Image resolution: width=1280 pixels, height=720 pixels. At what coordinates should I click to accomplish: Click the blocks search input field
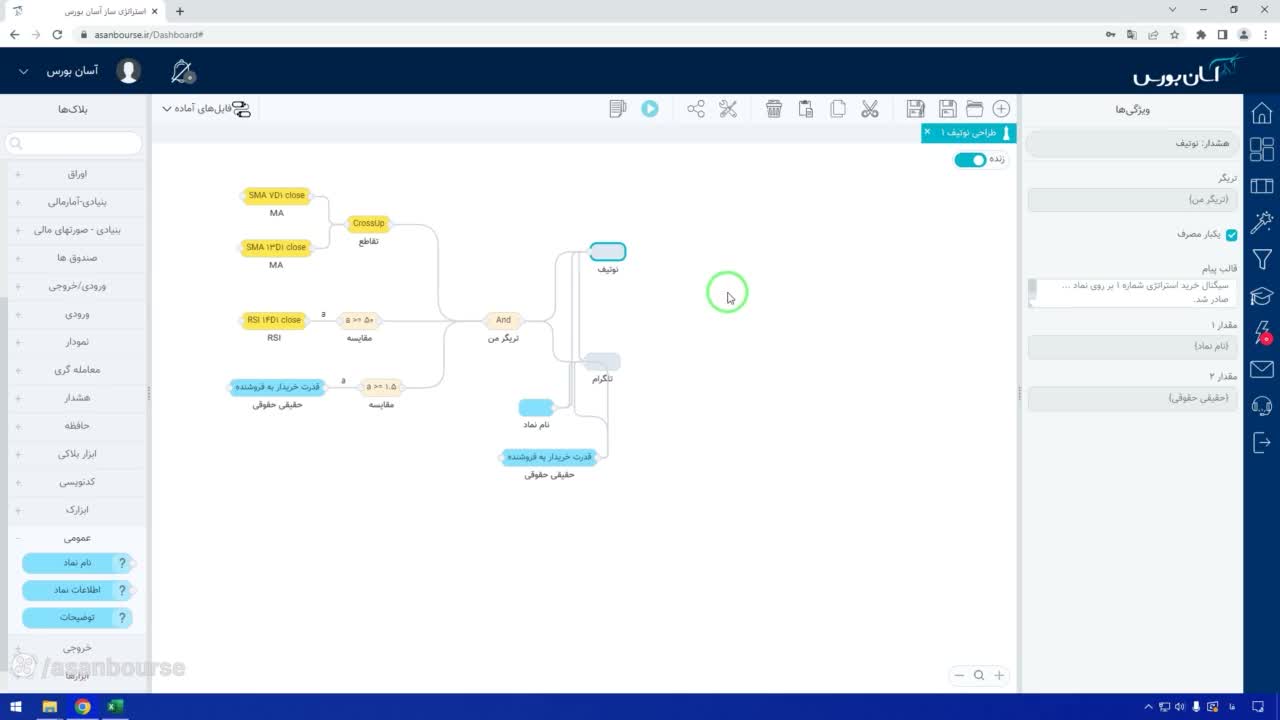pyautogui.click(x=74, y=144)
